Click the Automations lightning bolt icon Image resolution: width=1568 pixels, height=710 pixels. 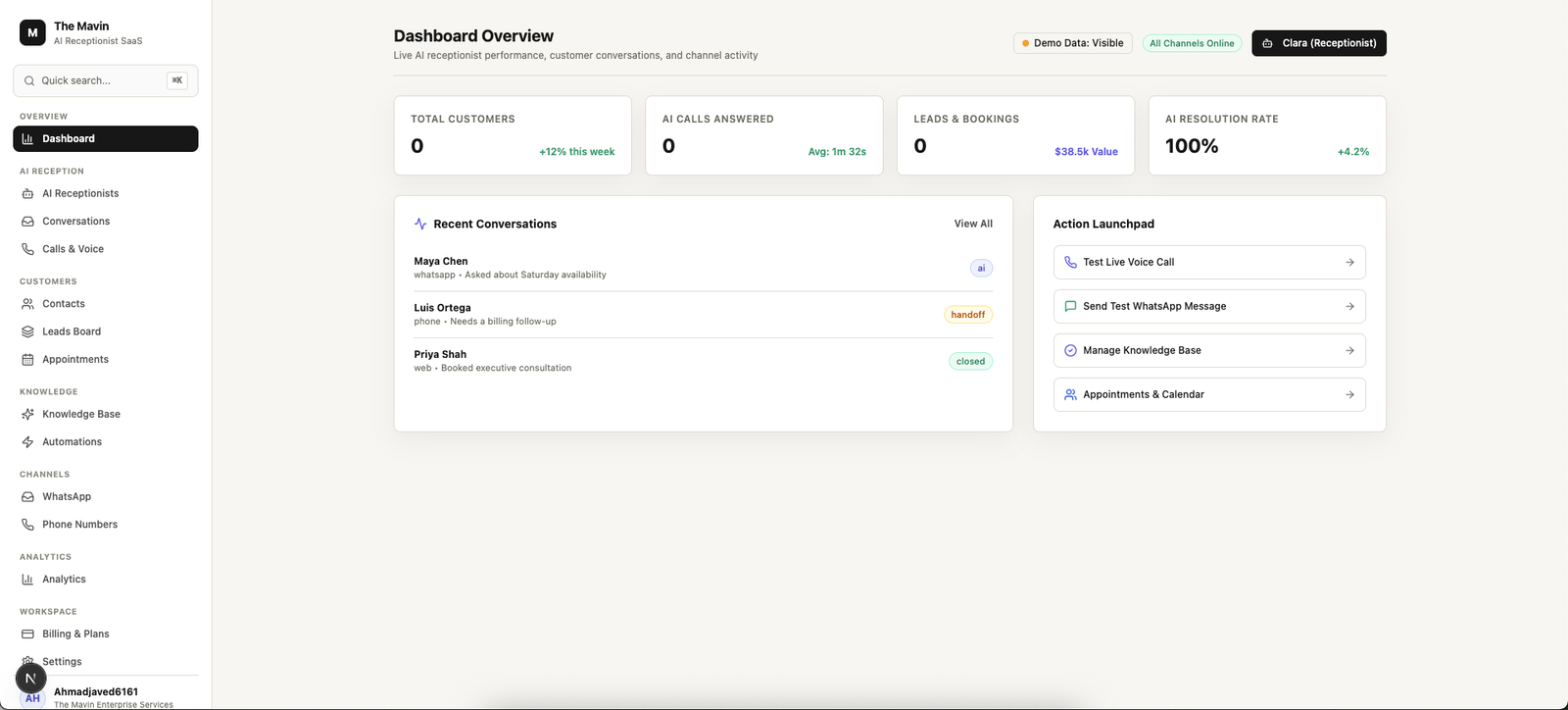point(27,442)
